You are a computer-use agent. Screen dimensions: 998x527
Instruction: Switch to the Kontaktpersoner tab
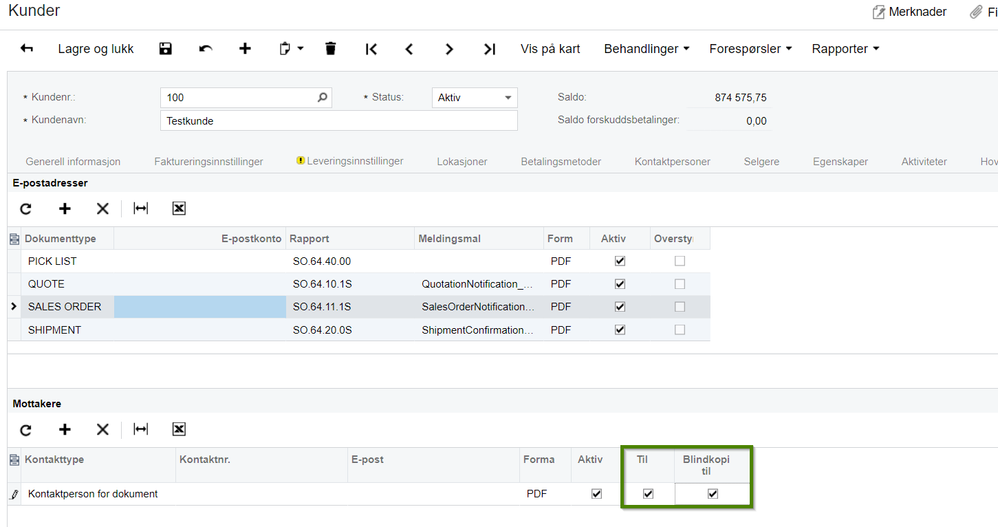click(x=672, y=162)
